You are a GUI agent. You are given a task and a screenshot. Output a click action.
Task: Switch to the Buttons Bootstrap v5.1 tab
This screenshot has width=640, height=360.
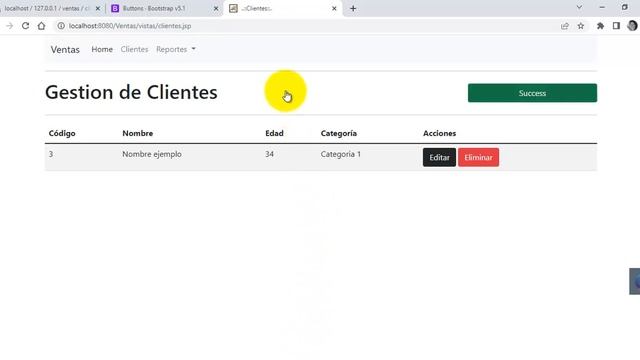click(164, 8)
